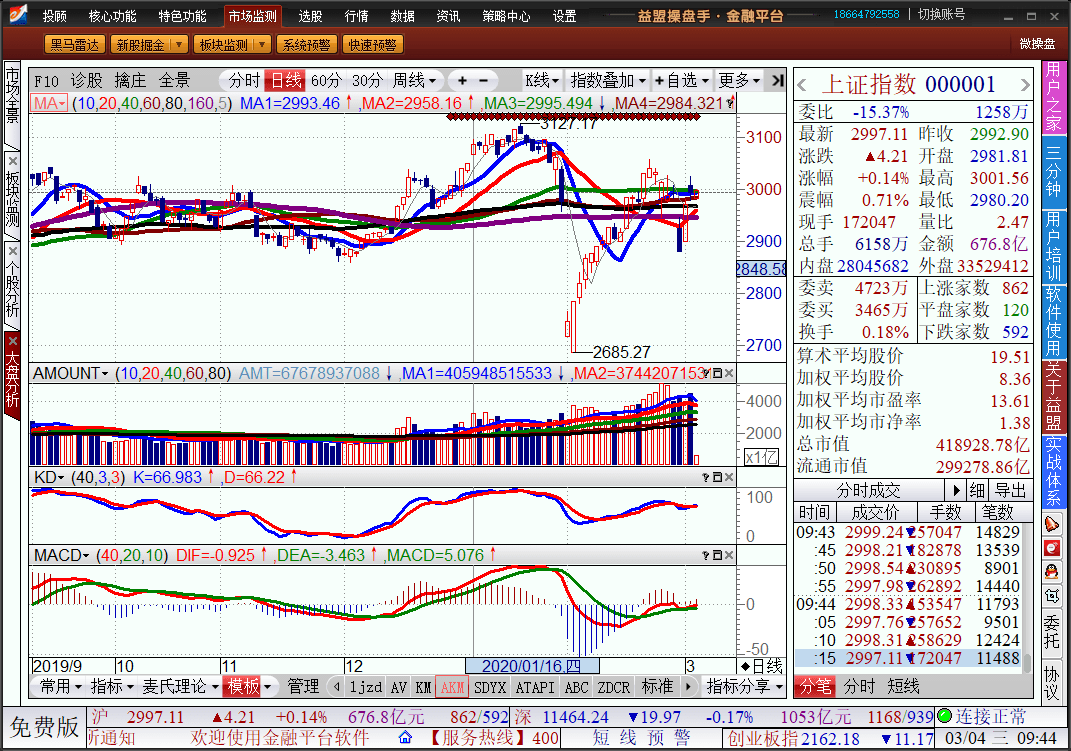
Task: Close the AMOUNT indicator panel
Action: 729,373
